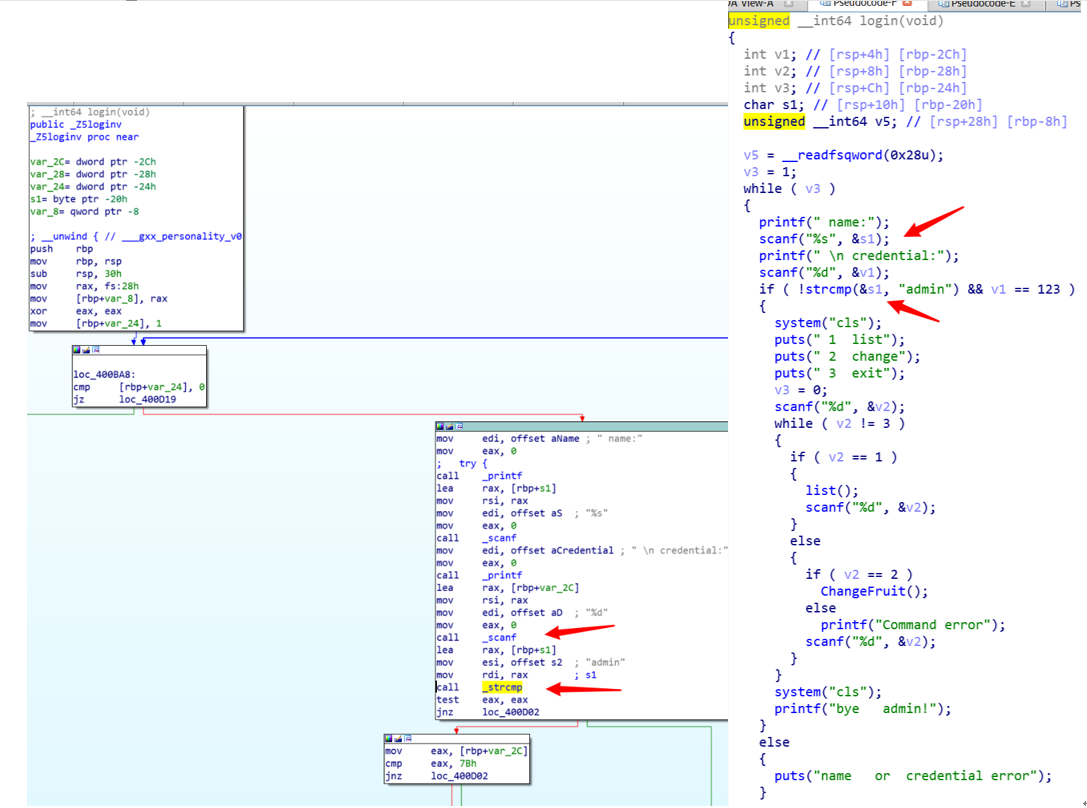Click edit icon on loc_400BA8 node
This screenshot has width=1087, height=808.
[x=85, y=351]
